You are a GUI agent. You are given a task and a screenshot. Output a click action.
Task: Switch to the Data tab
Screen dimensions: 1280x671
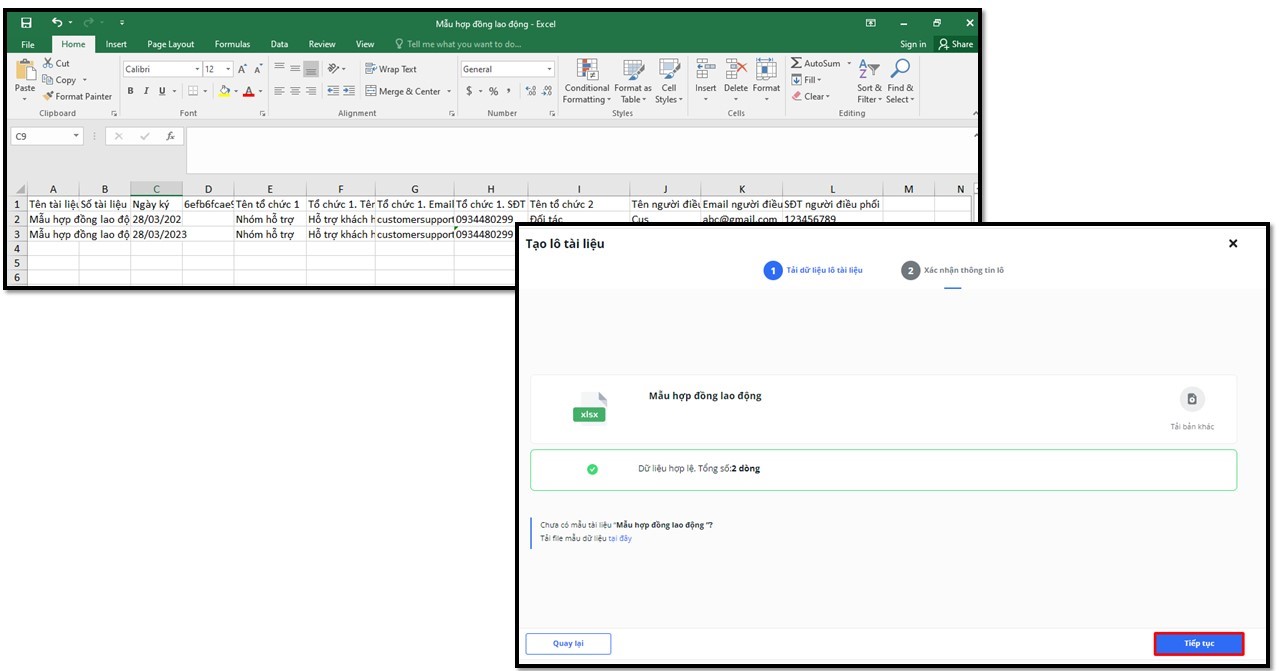[x=279, y=44]
